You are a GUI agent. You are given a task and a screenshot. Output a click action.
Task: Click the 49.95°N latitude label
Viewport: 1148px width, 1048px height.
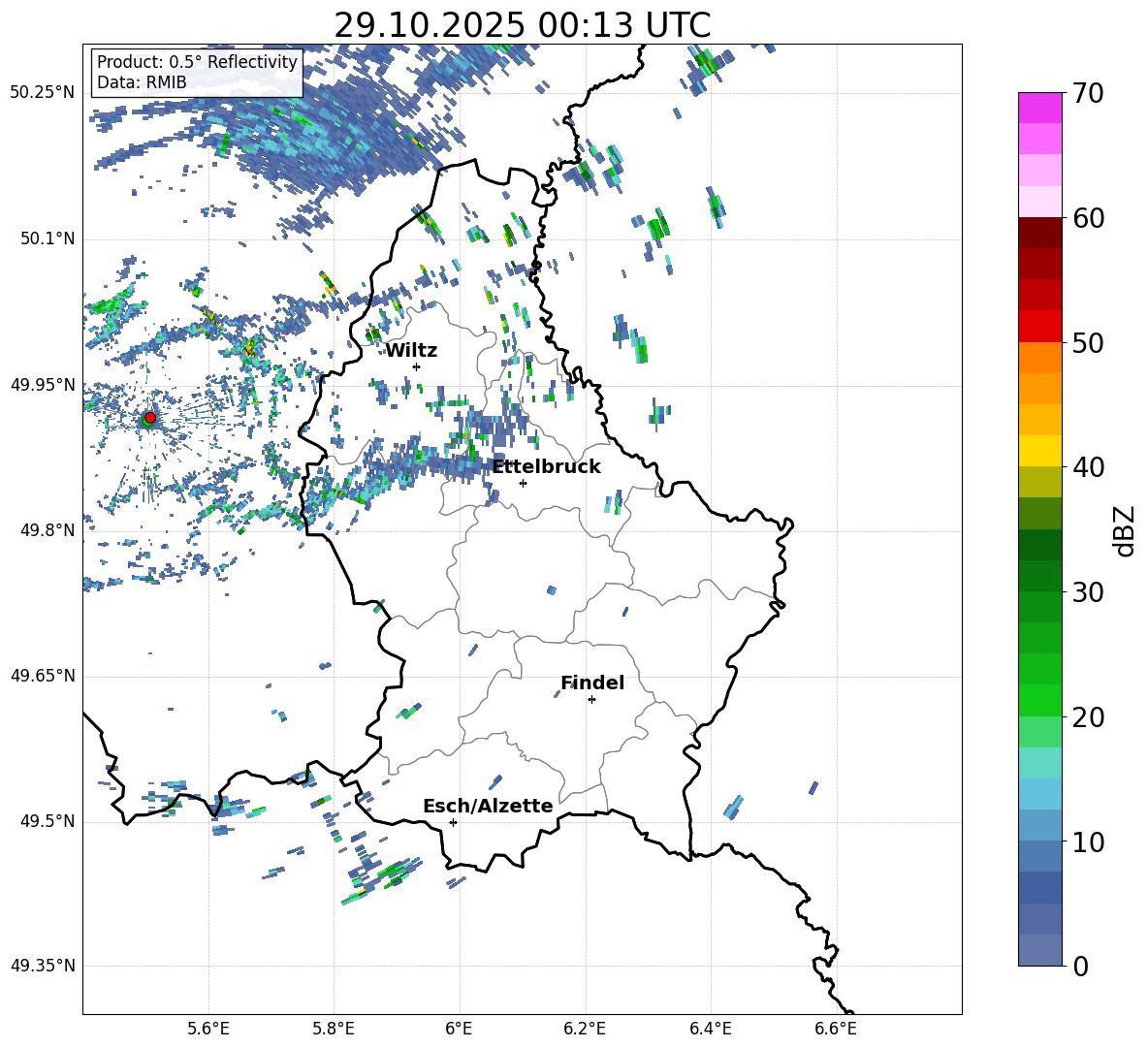click(43, 384)
